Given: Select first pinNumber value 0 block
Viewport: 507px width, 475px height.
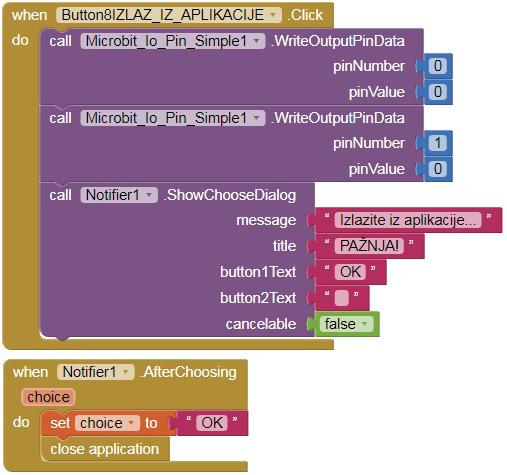Looking at the screenshot, I should [438, 66].
